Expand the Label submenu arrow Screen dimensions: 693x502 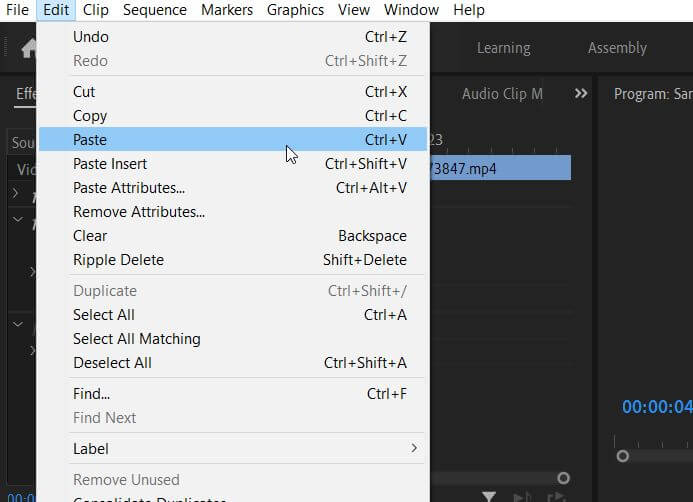[x=414, y=449]
